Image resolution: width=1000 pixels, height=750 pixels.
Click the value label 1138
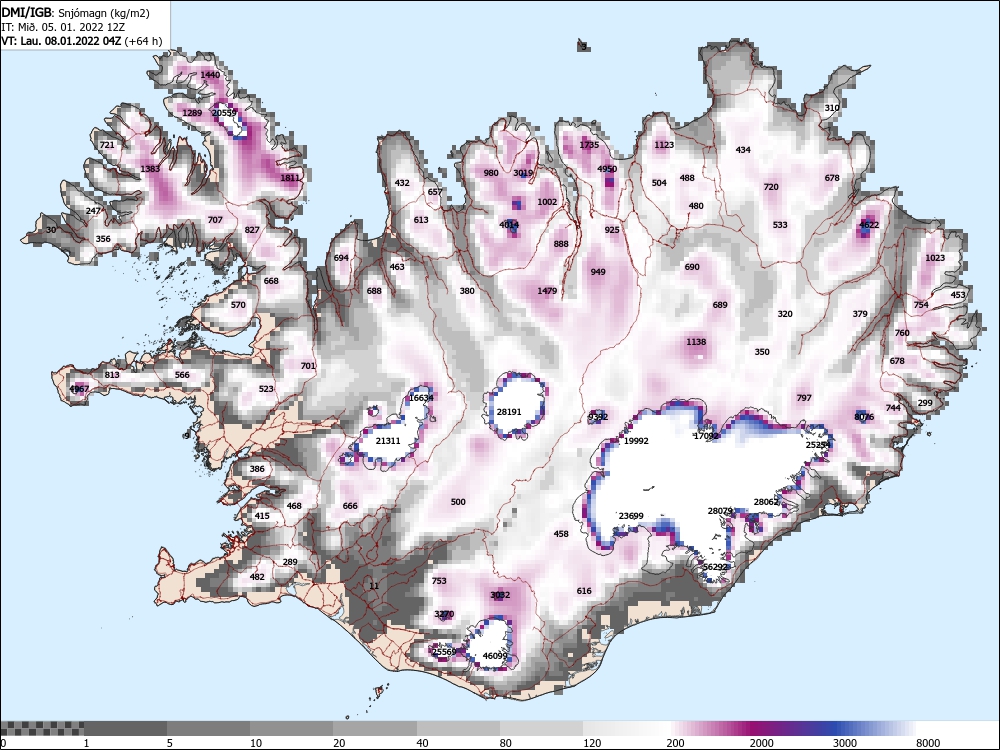[696, 342]
